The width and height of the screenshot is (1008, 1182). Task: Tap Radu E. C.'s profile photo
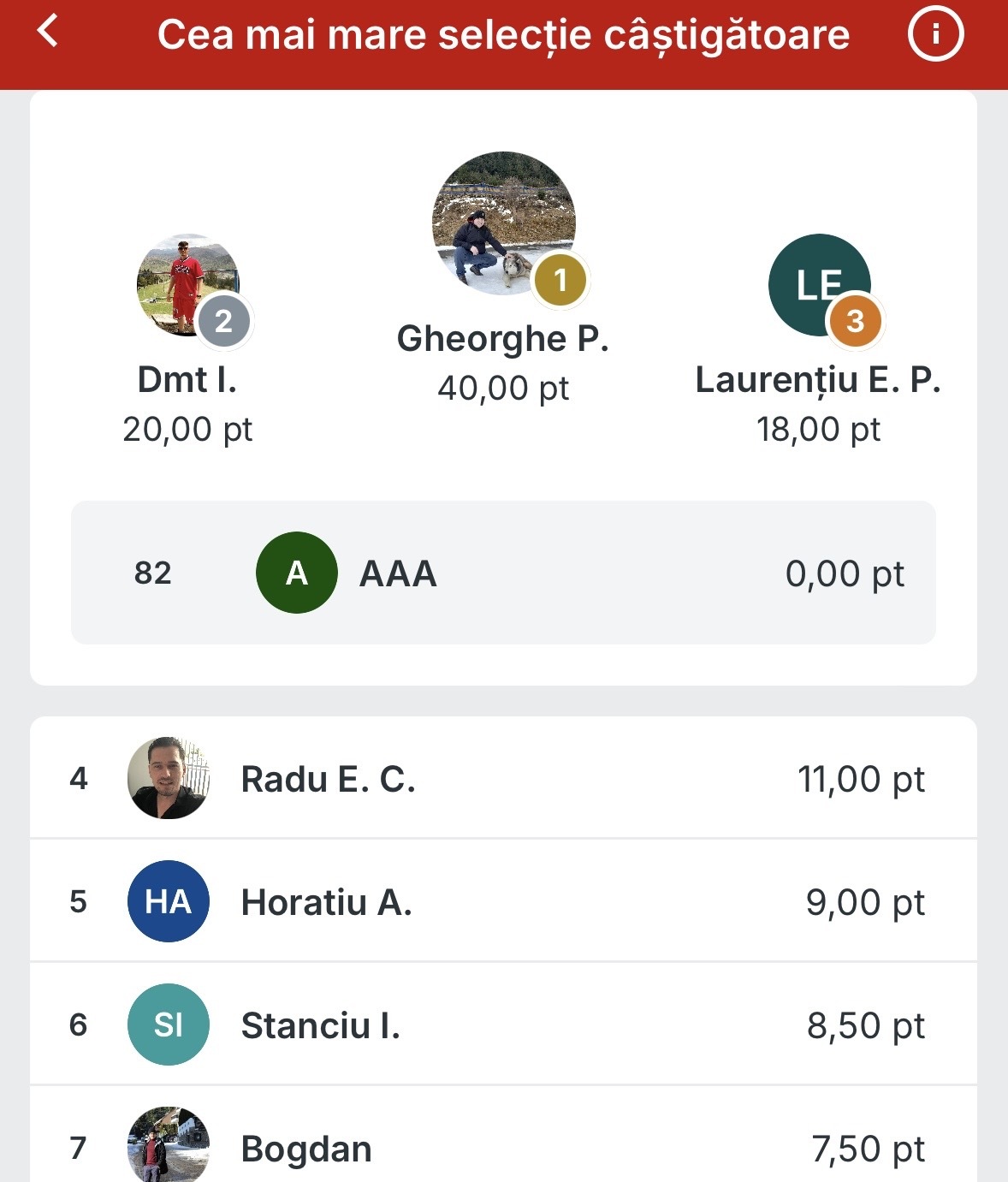point(169,778)
